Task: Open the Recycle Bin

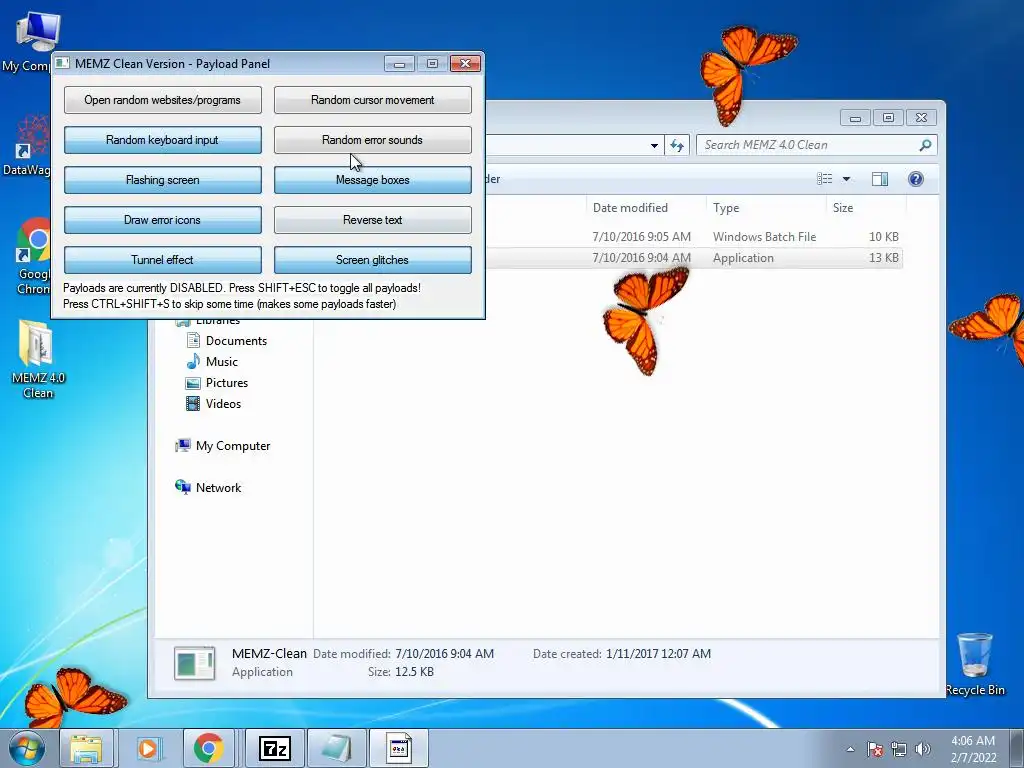Action: 975,664
